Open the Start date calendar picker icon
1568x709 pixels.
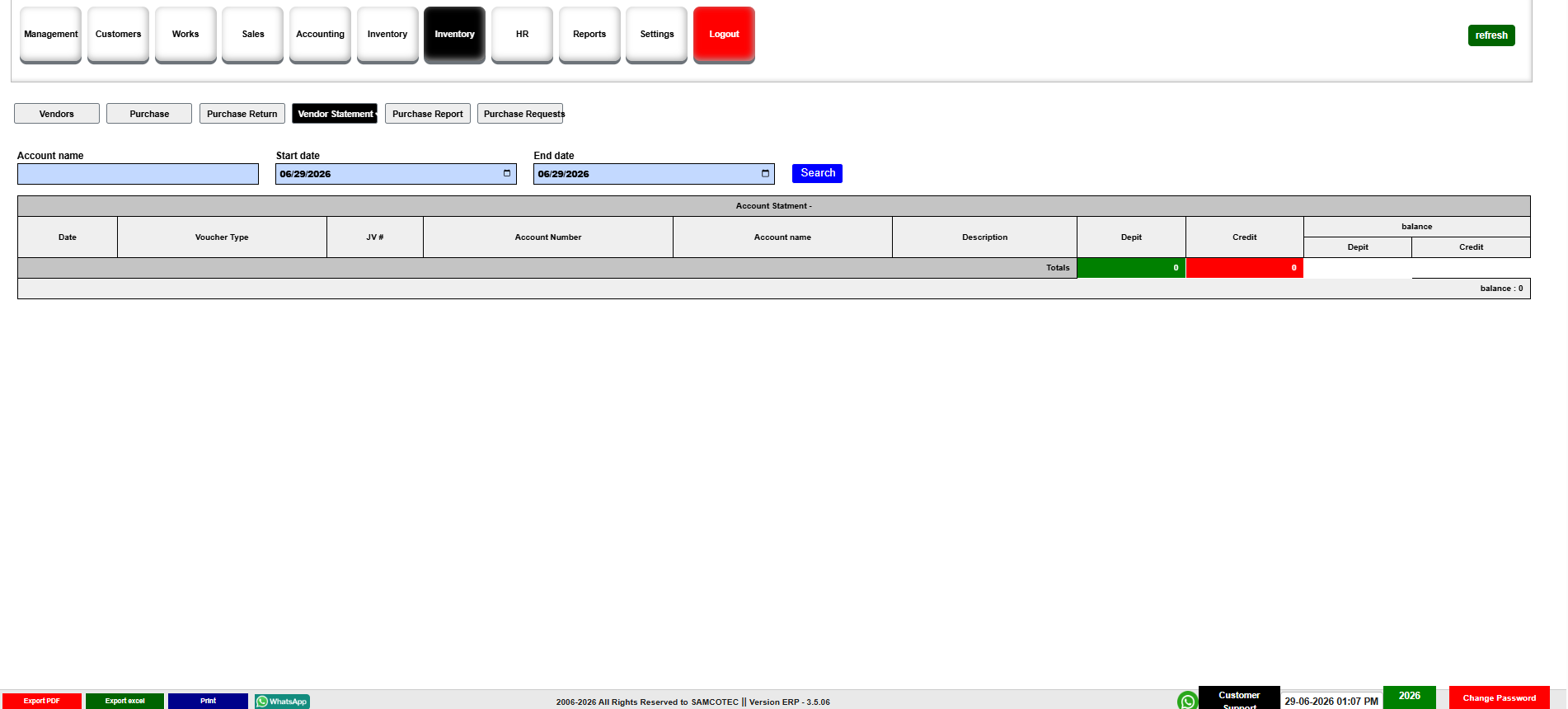pos(507,173)
